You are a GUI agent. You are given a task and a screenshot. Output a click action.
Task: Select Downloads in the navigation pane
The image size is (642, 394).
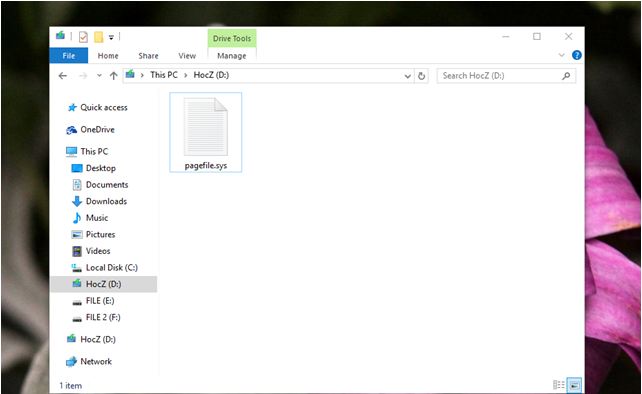tap(106, 201)
